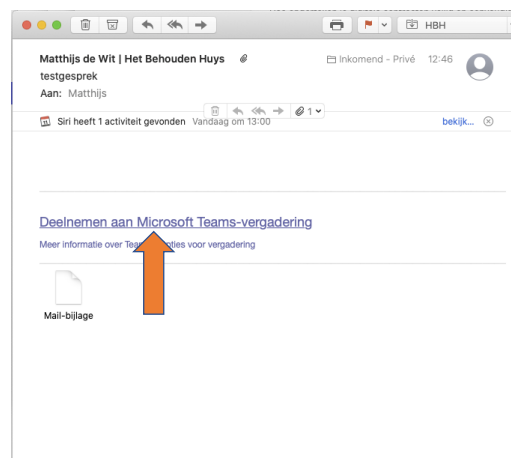Open the attachment count dropdown showing 1
The width and height of the screenshot is (511, 458).
(x=308, y=111)
